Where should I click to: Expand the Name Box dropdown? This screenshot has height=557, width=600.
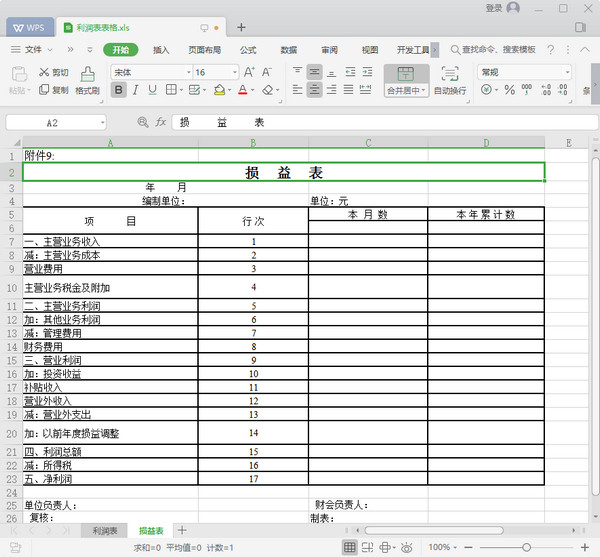point(103,123)
